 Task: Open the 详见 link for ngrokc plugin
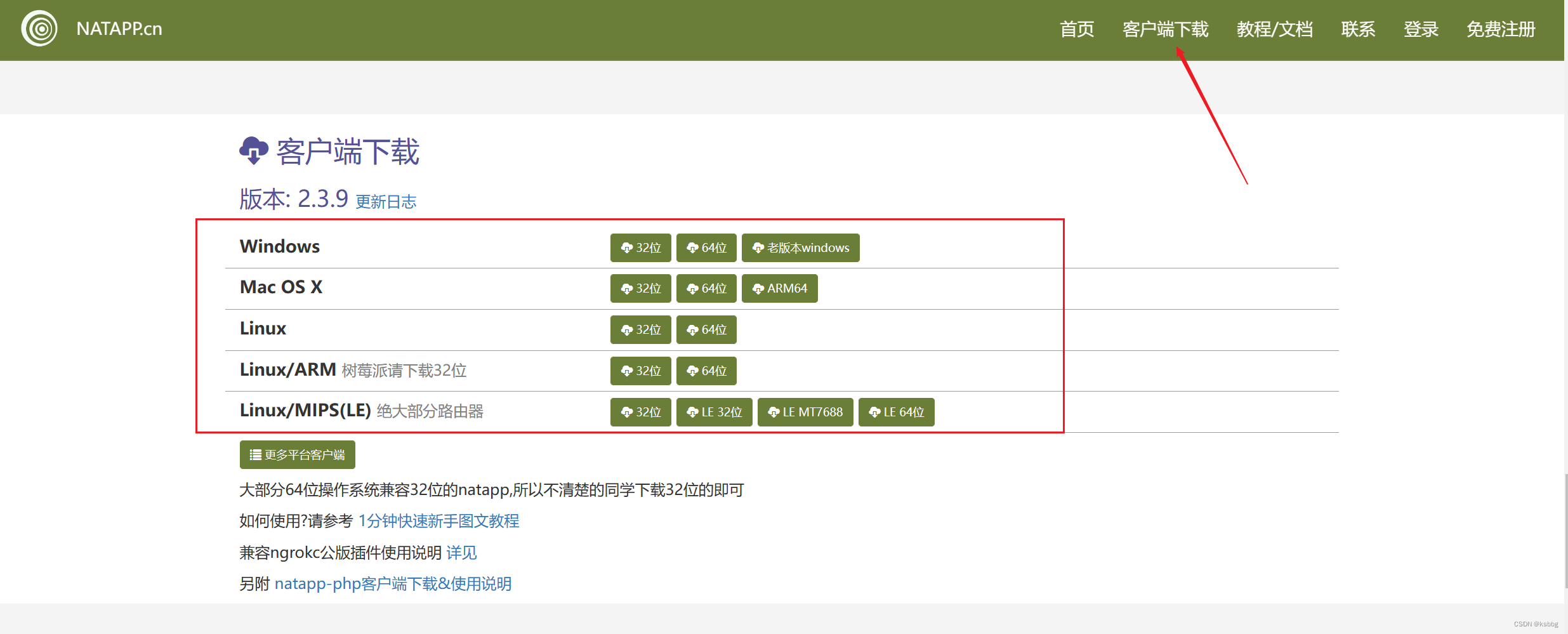pos(461,553)
